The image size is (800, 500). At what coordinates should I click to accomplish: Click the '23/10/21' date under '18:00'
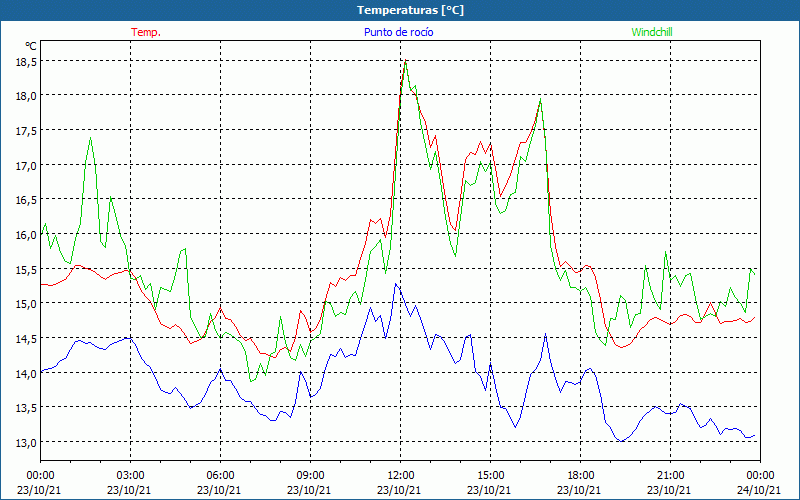581,490
